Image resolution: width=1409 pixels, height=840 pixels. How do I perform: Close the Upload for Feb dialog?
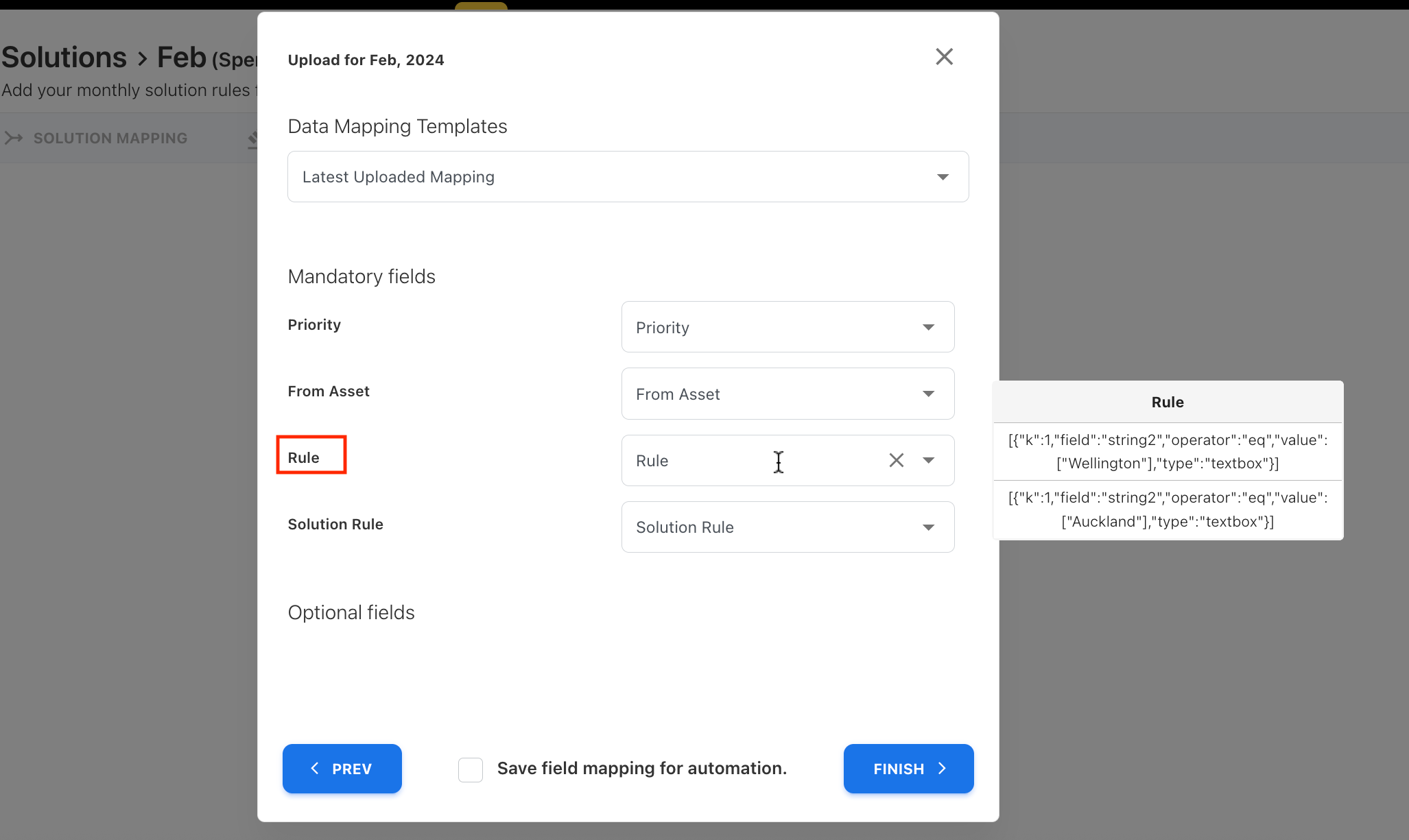pos(944,57)
